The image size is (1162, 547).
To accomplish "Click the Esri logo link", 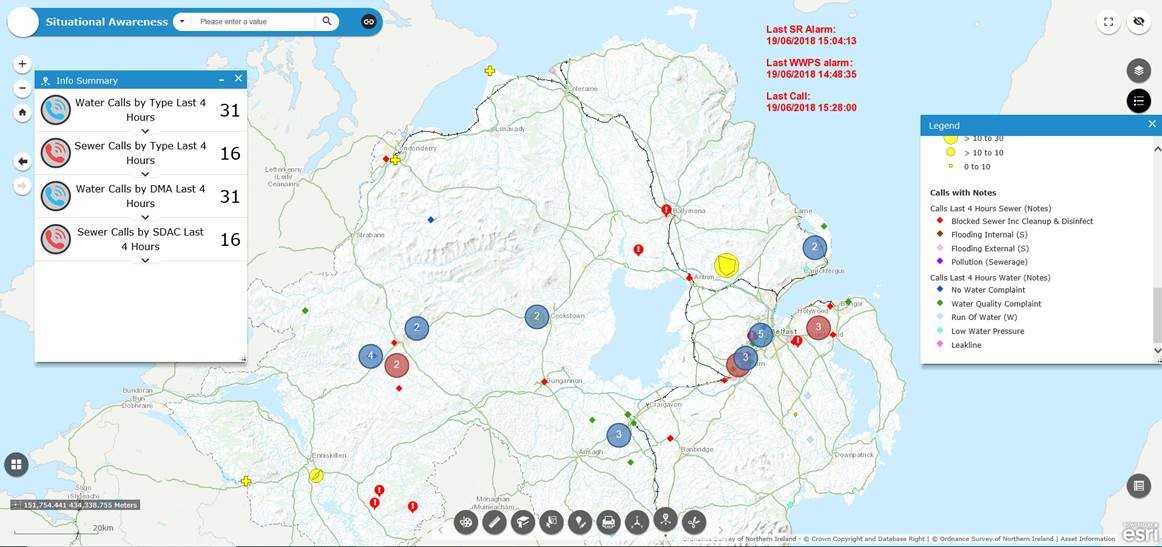I will click(x=1139, y=531).
